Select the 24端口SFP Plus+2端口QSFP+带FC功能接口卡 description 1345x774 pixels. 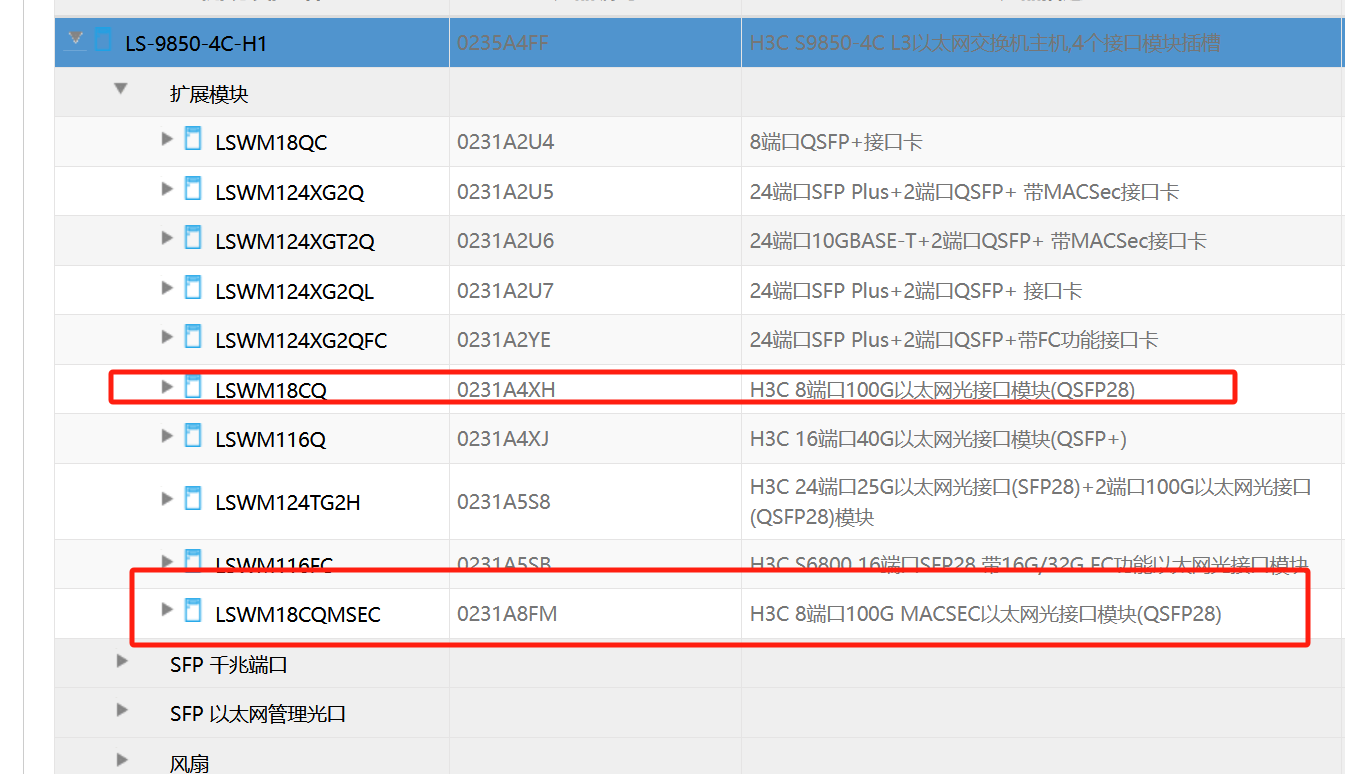pos(954,340)
